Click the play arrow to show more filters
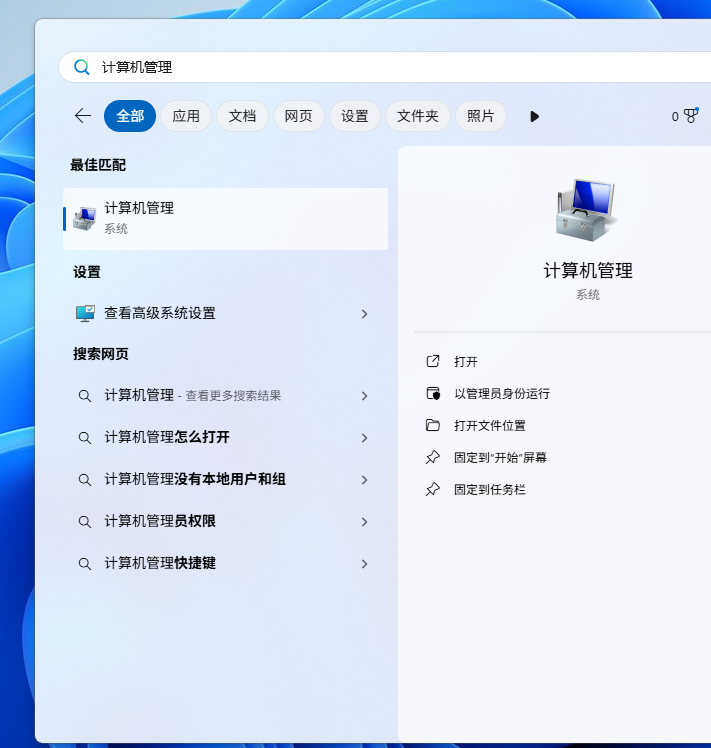The width and height of the screenshot is (711, 748). point(534,116)
